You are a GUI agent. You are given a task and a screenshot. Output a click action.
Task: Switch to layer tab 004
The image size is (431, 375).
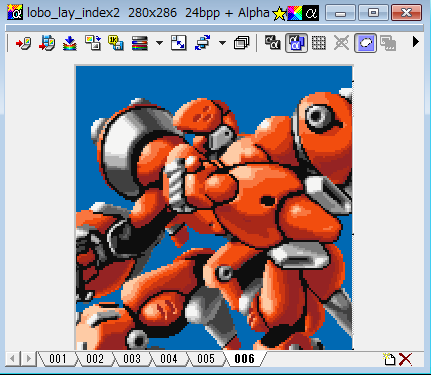click(169, 359)
